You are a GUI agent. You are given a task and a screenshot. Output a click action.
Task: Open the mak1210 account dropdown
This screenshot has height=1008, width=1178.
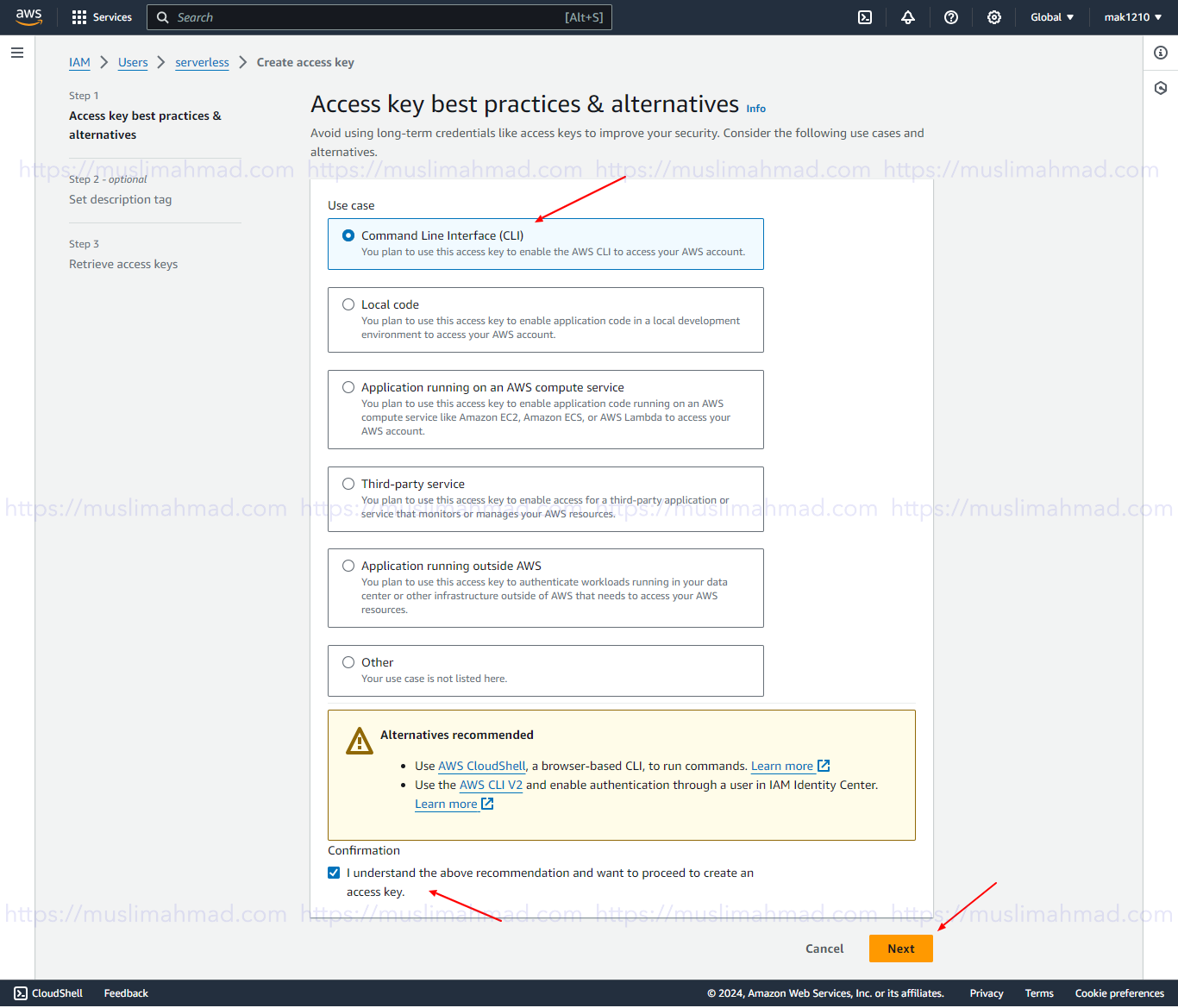[x=1133, y=17]
